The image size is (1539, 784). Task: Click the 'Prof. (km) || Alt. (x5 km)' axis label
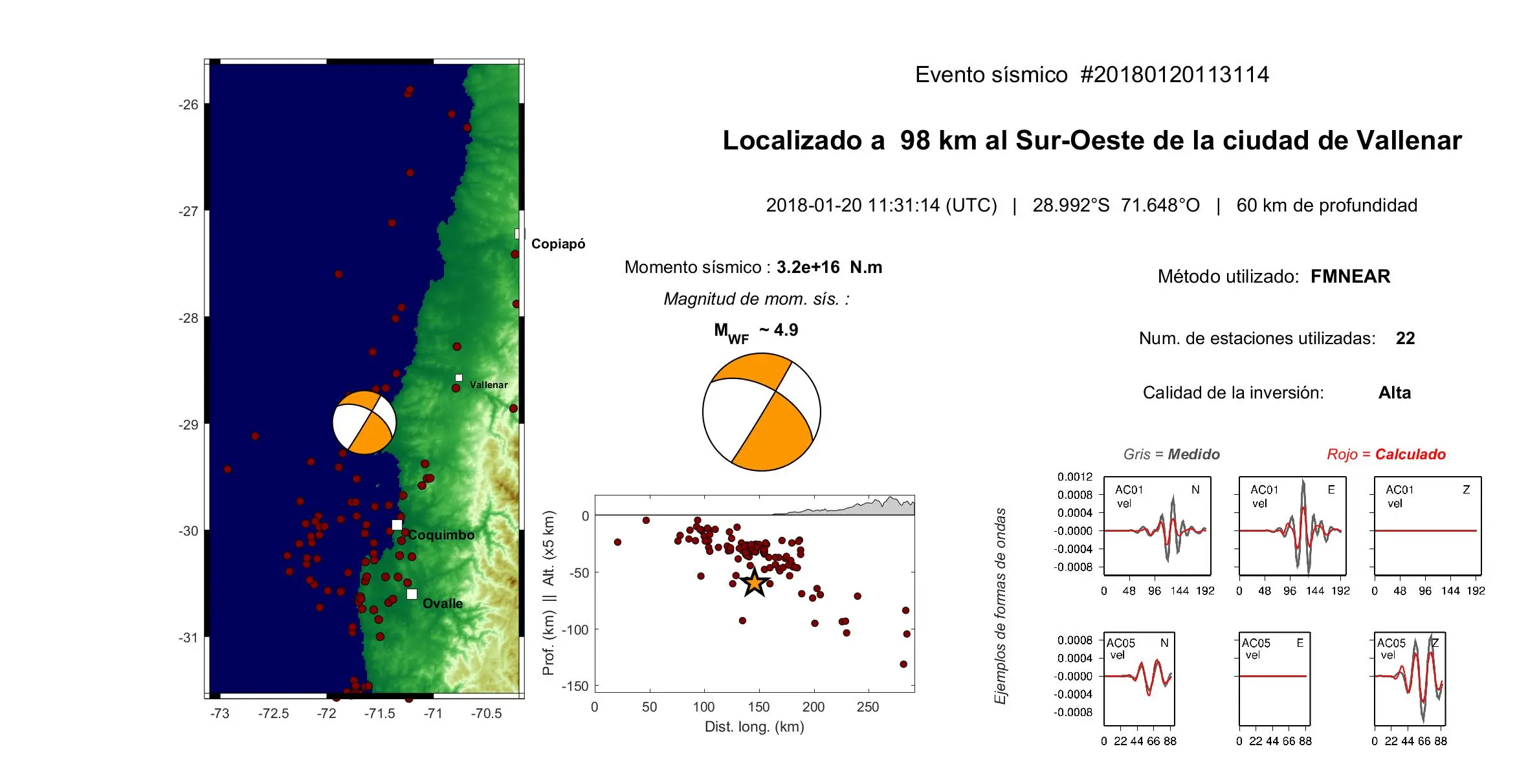pyautogui.click(x=549, y=593)
